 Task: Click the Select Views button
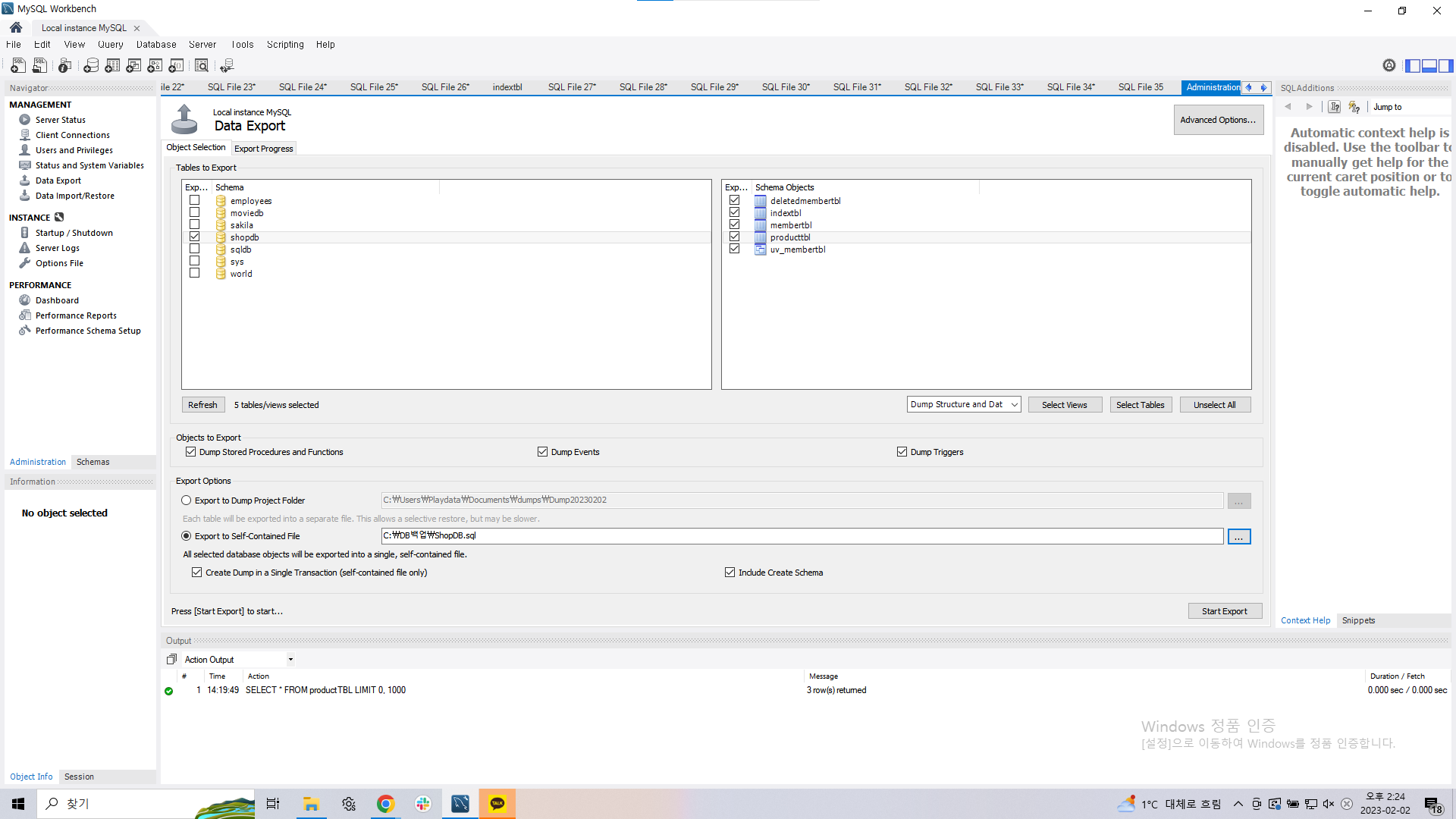point(1065,405)
